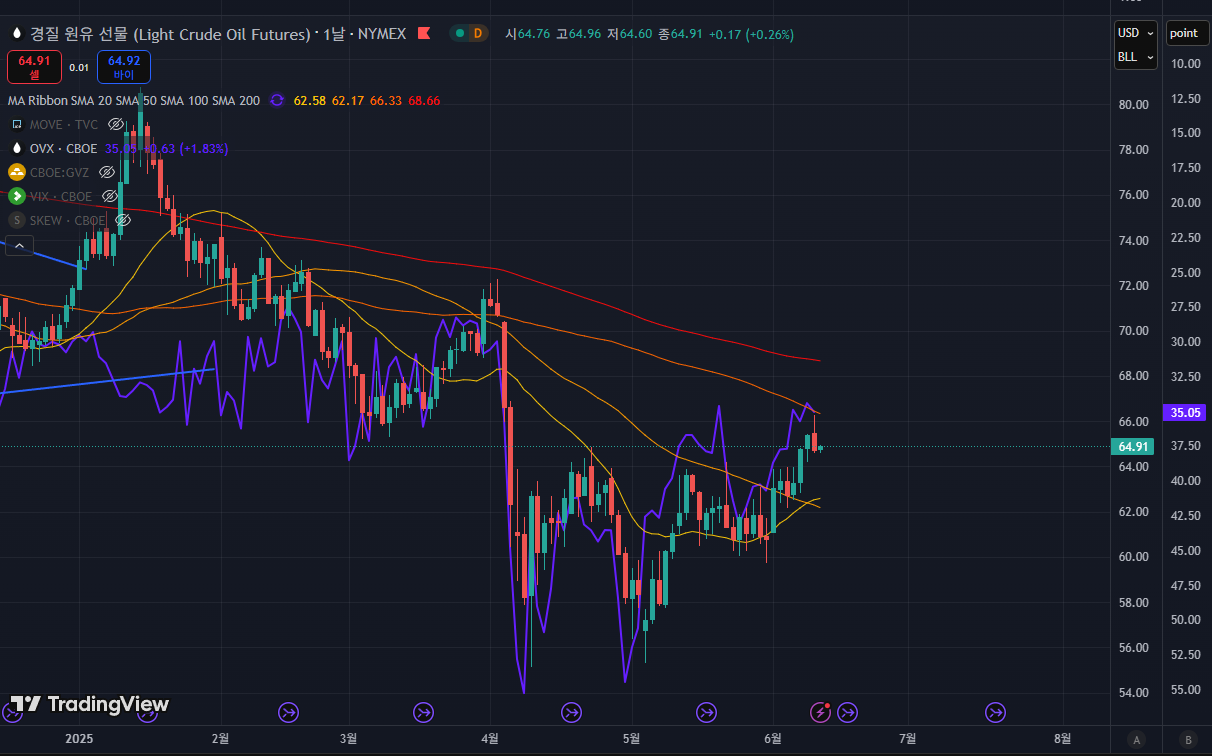Click the red flag icon next to NYMEX
This screenshot has height=756, width=1212.
423,33
